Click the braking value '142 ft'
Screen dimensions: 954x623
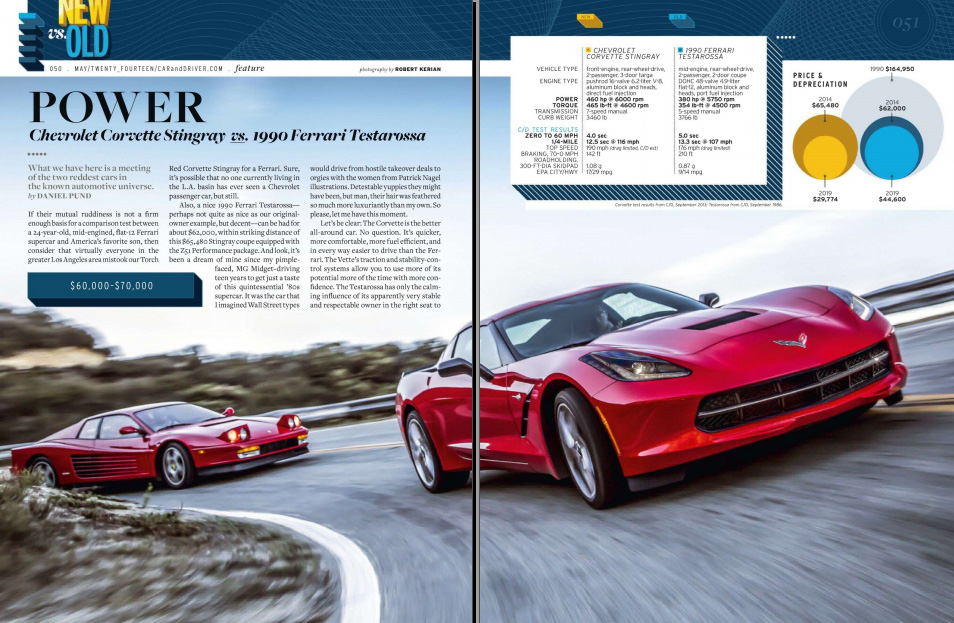[x=593, y=154]
